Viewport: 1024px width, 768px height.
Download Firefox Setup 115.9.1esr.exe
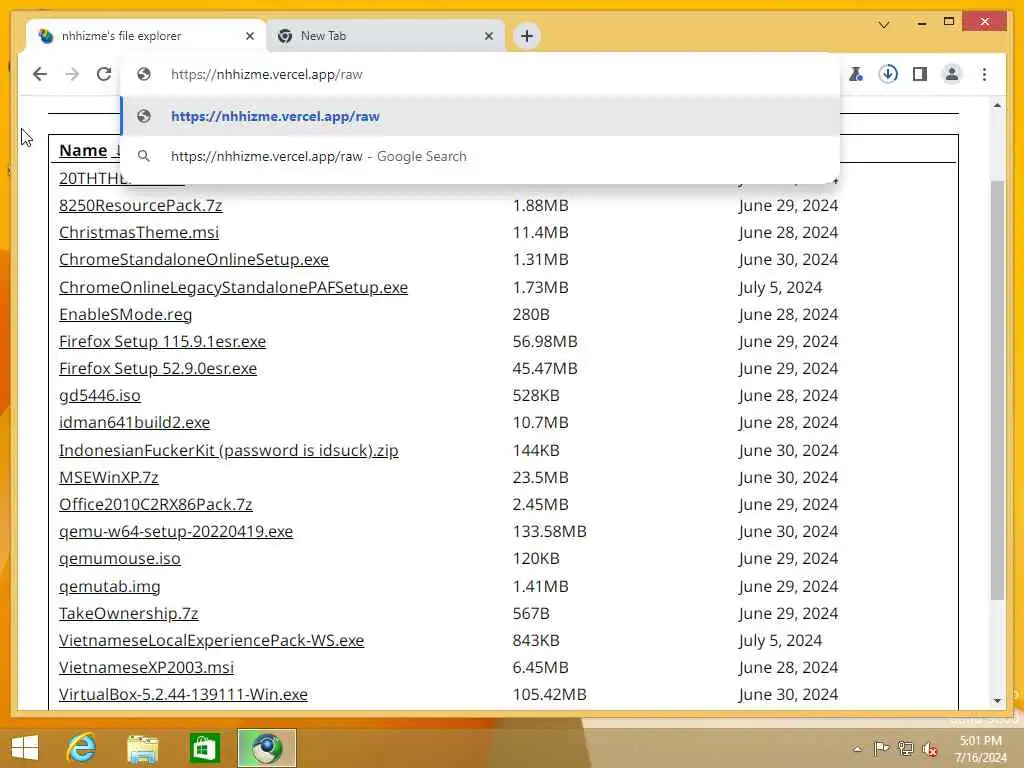163,342
